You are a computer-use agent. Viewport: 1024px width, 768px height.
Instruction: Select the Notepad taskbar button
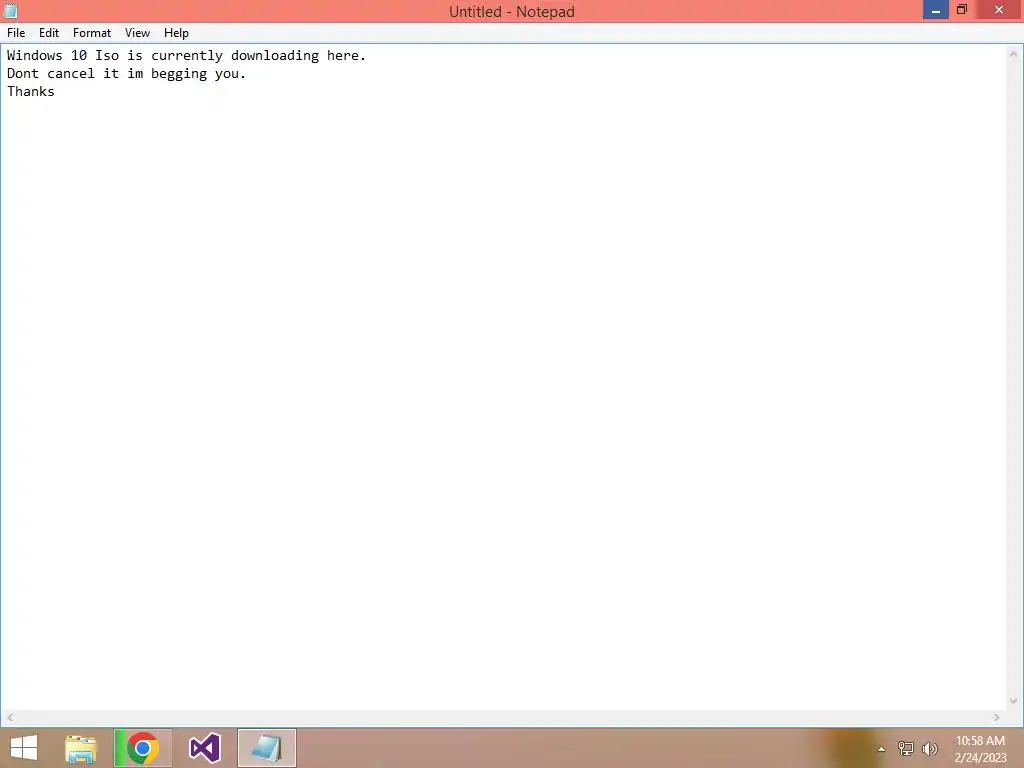click(267, 748)
